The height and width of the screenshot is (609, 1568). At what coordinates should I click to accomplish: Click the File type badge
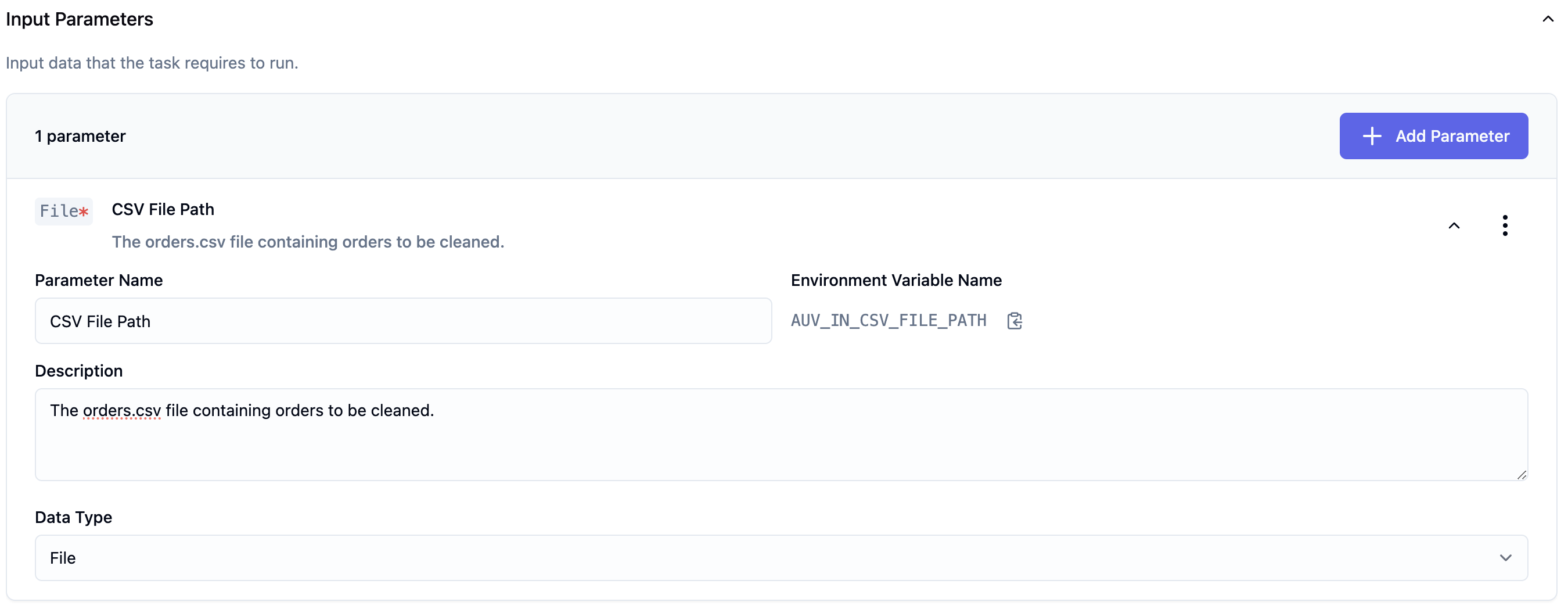pos(64,212)
